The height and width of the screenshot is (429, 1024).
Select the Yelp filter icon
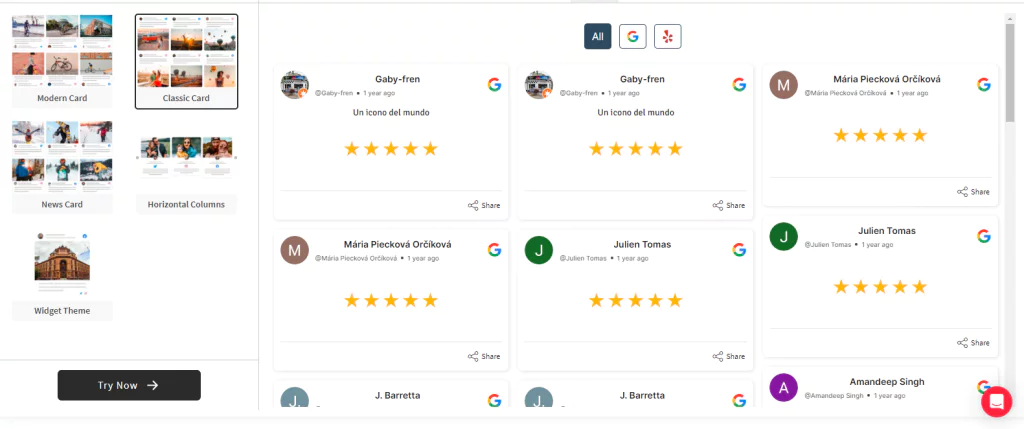coord(667,37)
